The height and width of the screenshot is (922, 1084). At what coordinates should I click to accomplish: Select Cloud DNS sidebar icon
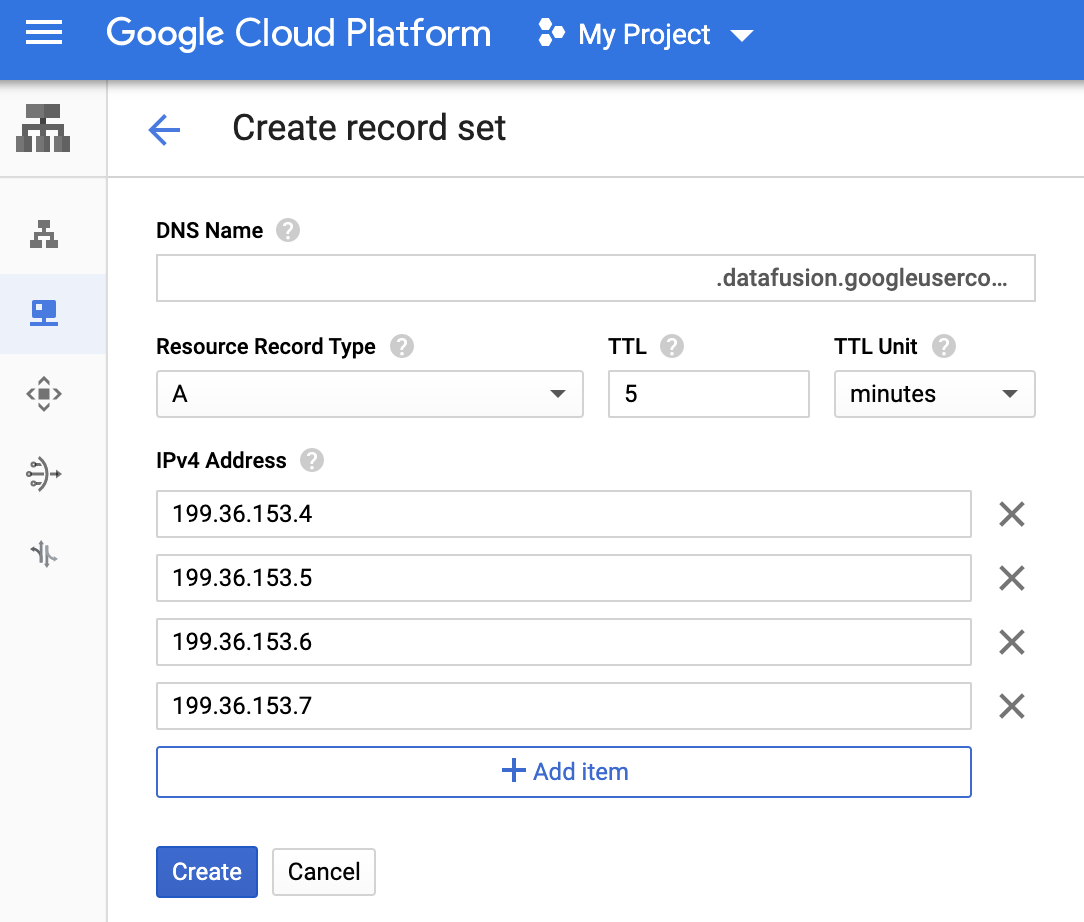pos(43,314)
